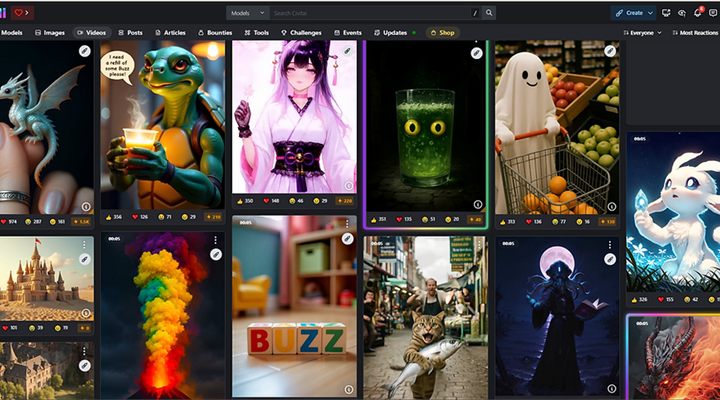Like the anime girl image with 350 thumbs up
This screenshot has width=720, height=400.
pyautogui.click(x=246, y=201)
